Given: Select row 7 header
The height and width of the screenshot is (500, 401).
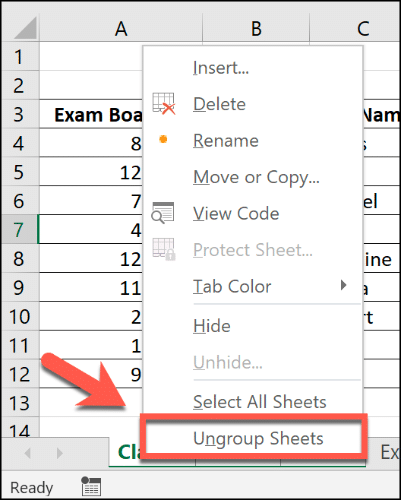Looking at the screenshot, I should [x=19, y=230].
